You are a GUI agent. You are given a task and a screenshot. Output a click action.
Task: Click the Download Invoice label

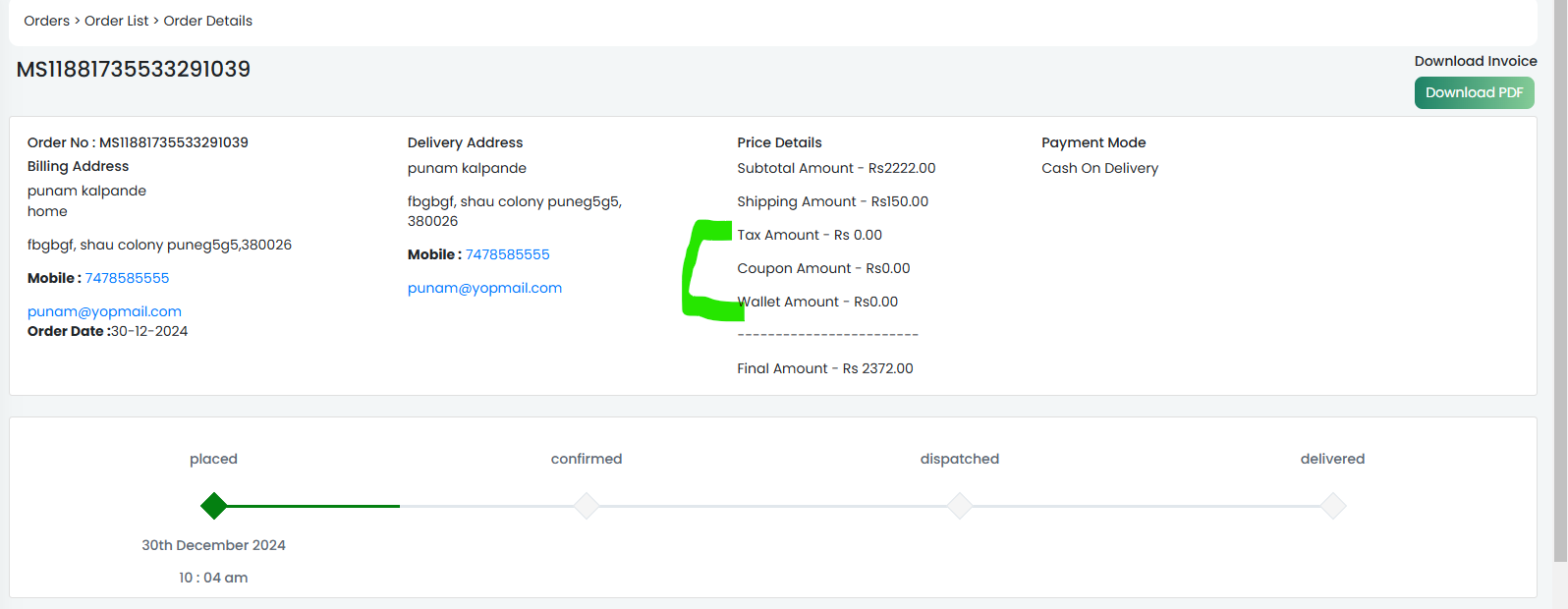tap(1476, 61)
